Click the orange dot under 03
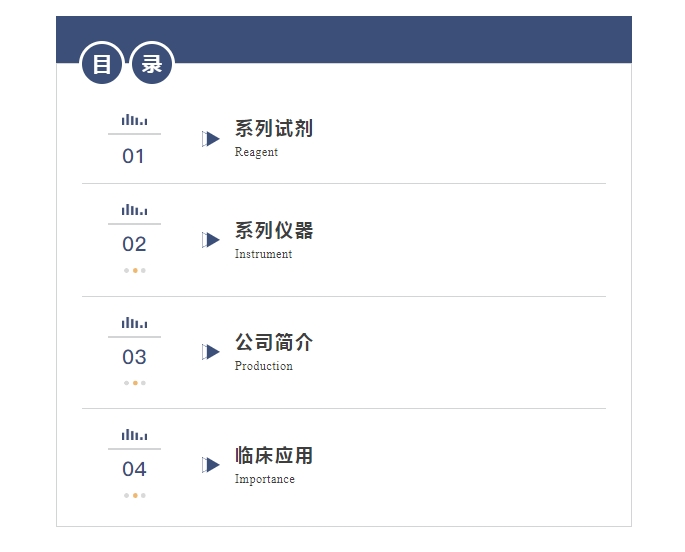The height and width of the screenshot is (552, 685). 135,383
